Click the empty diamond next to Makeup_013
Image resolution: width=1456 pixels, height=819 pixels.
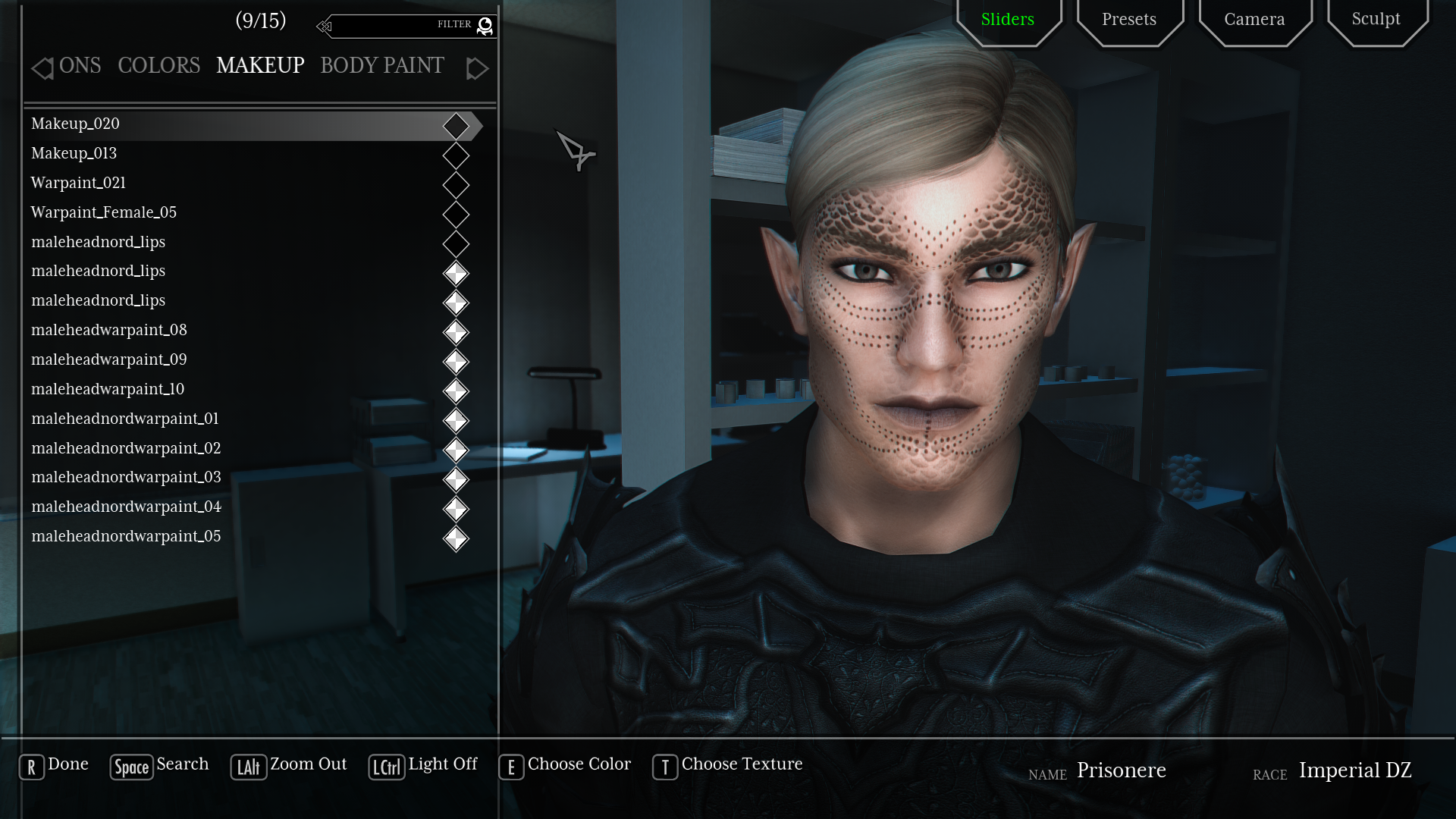tap(456, 155)
